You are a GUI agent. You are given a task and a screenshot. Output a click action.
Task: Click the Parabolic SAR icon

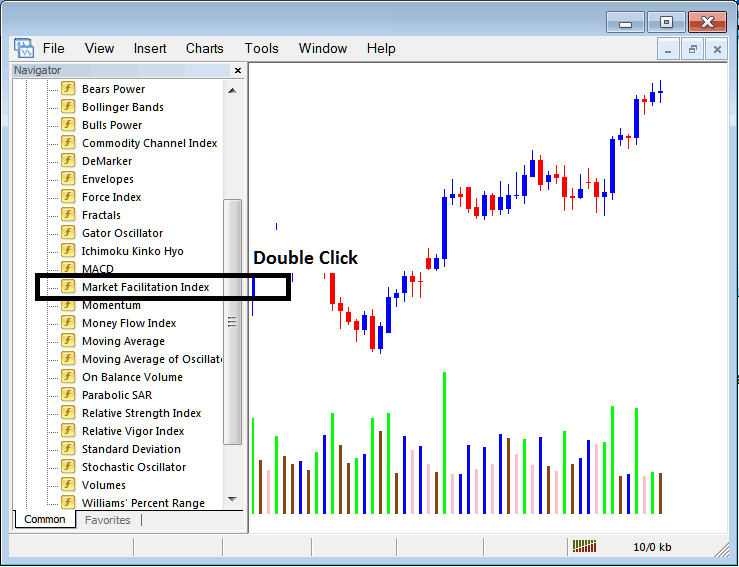tap(68, 394)
